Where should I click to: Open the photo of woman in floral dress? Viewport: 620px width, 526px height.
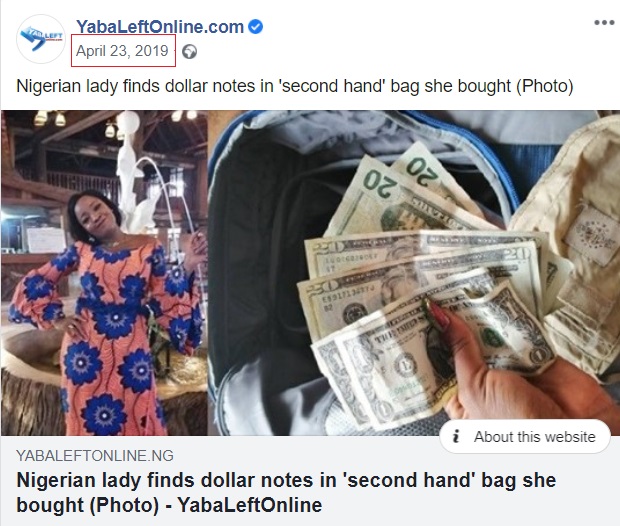click(104, 273)
